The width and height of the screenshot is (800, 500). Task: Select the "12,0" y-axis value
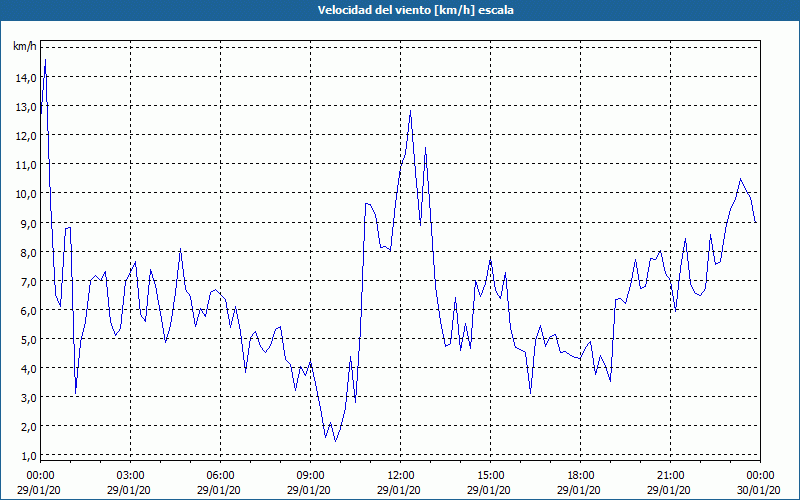(x=26, y=136)
